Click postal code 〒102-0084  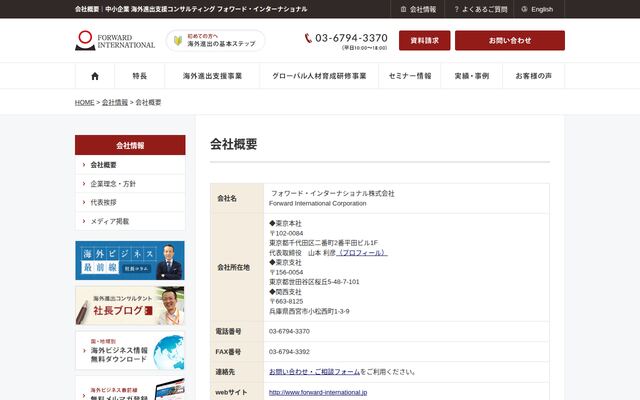click(x=286, y=233)
